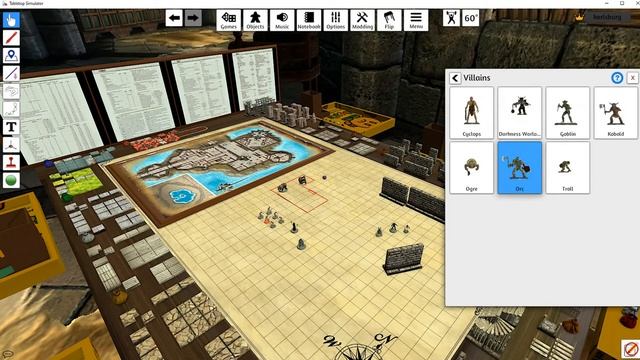640x360 pixels.
Task: Select the red Draw pencil tool
Action: click(11, 38)
